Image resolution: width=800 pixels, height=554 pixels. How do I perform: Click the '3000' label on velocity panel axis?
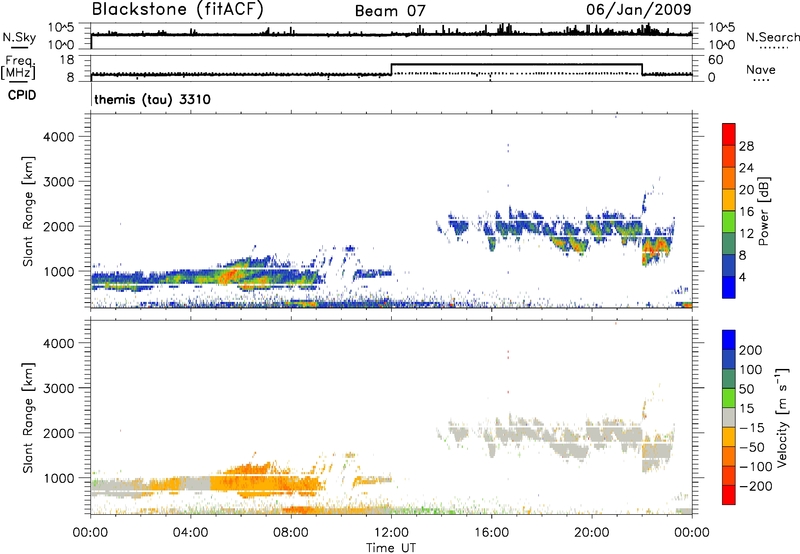point(59,388)
